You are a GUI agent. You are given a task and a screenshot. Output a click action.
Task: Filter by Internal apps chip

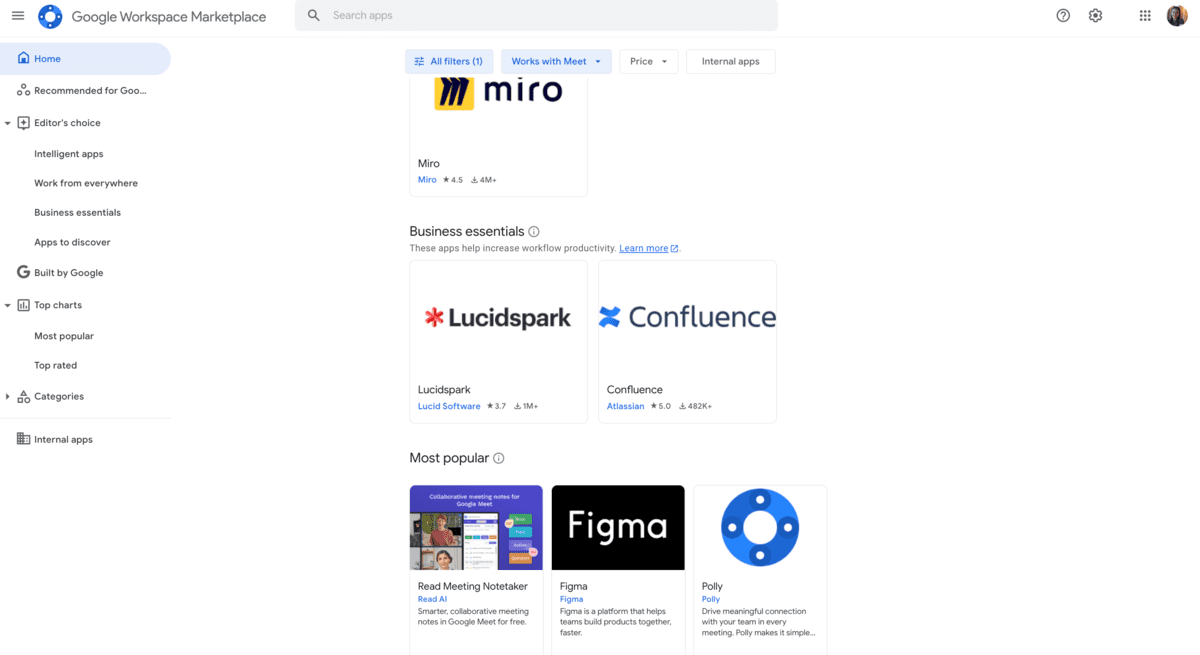(x=731, y=62)
